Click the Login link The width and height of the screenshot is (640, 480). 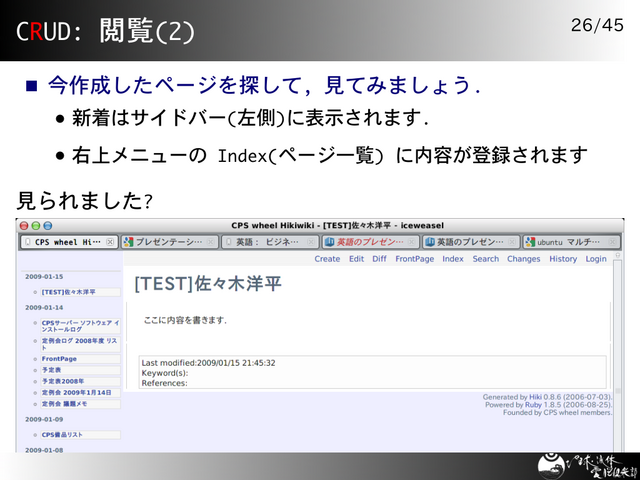(x=596, y=259)
